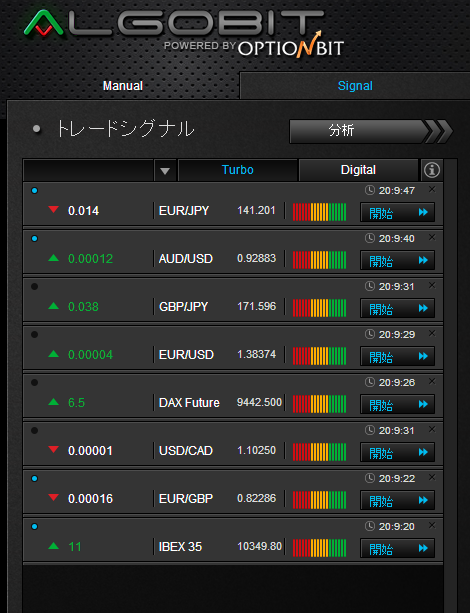Image resolution: width=470 pixels, height=613 pixels.
Task: Switch to the Manual tab
Action: 122,86
